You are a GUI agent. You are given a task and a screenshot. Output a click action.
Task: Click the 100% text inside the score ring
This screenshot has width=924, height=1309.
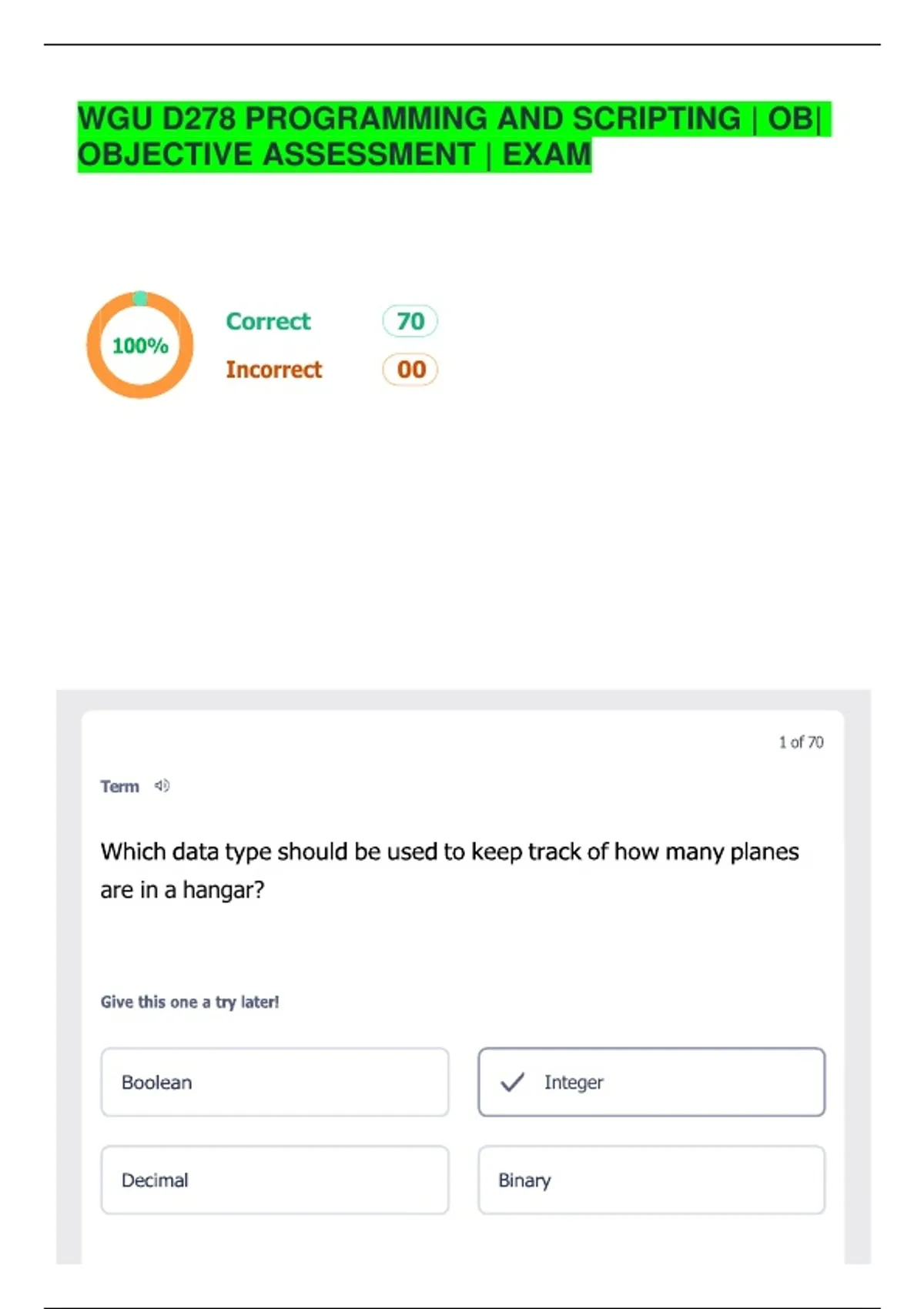tap(140, 346)
